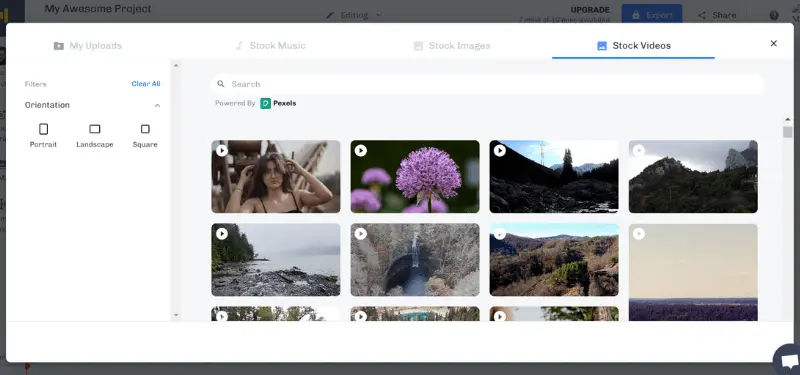Play the brown hills landscape video preview

500,234
